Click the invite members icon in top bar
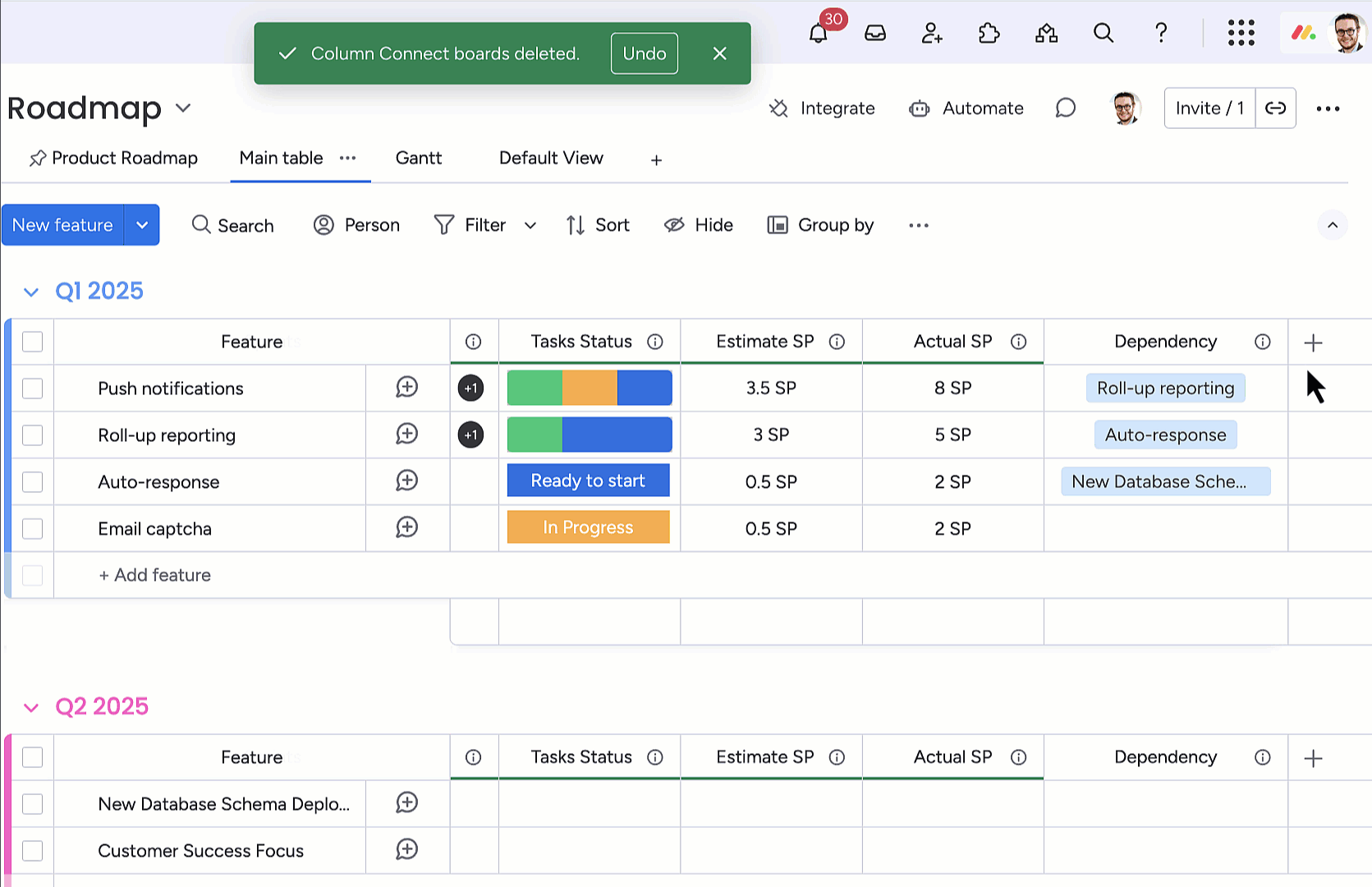Viewport: 1372px width, 887px height. tap(932, 34)
